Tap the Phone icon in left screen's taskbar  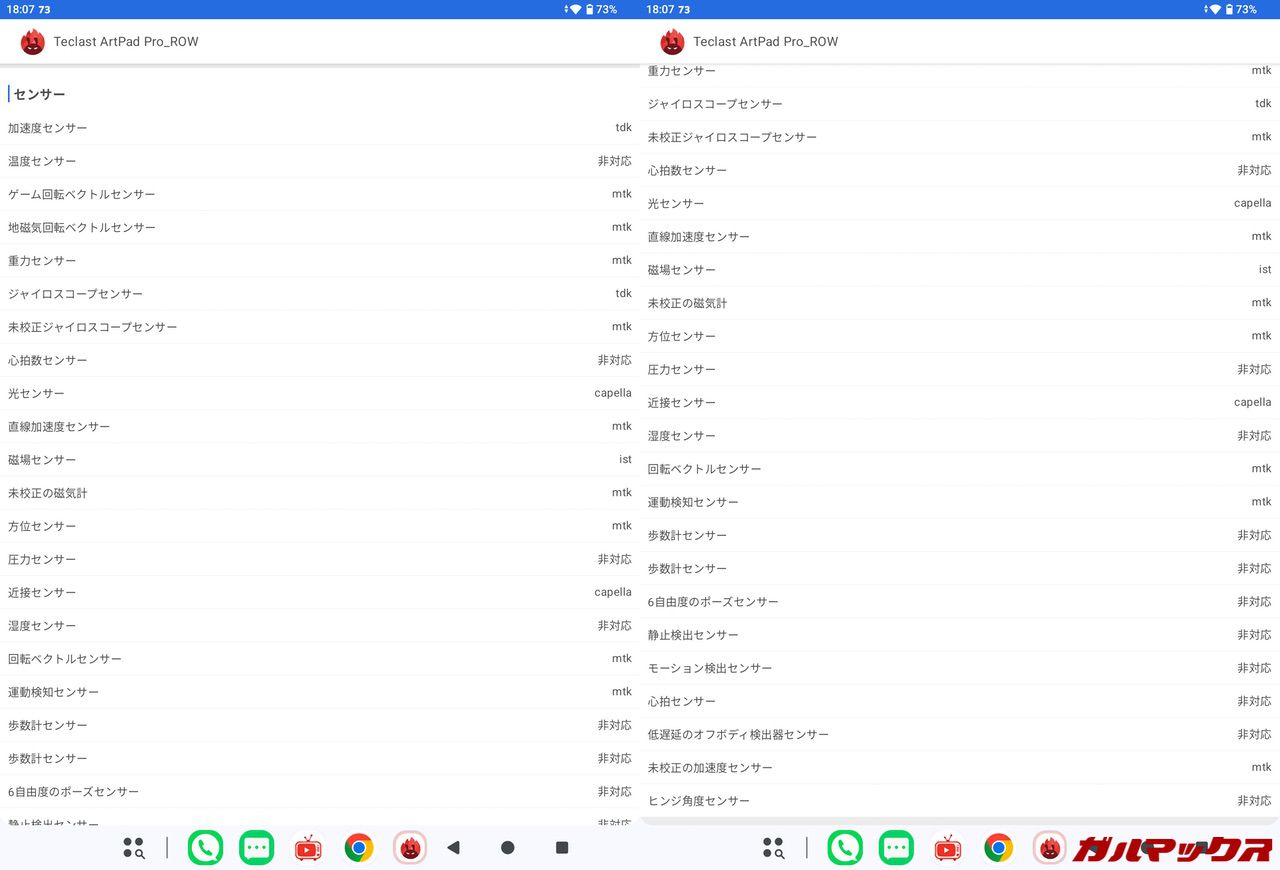click(205, 848)
